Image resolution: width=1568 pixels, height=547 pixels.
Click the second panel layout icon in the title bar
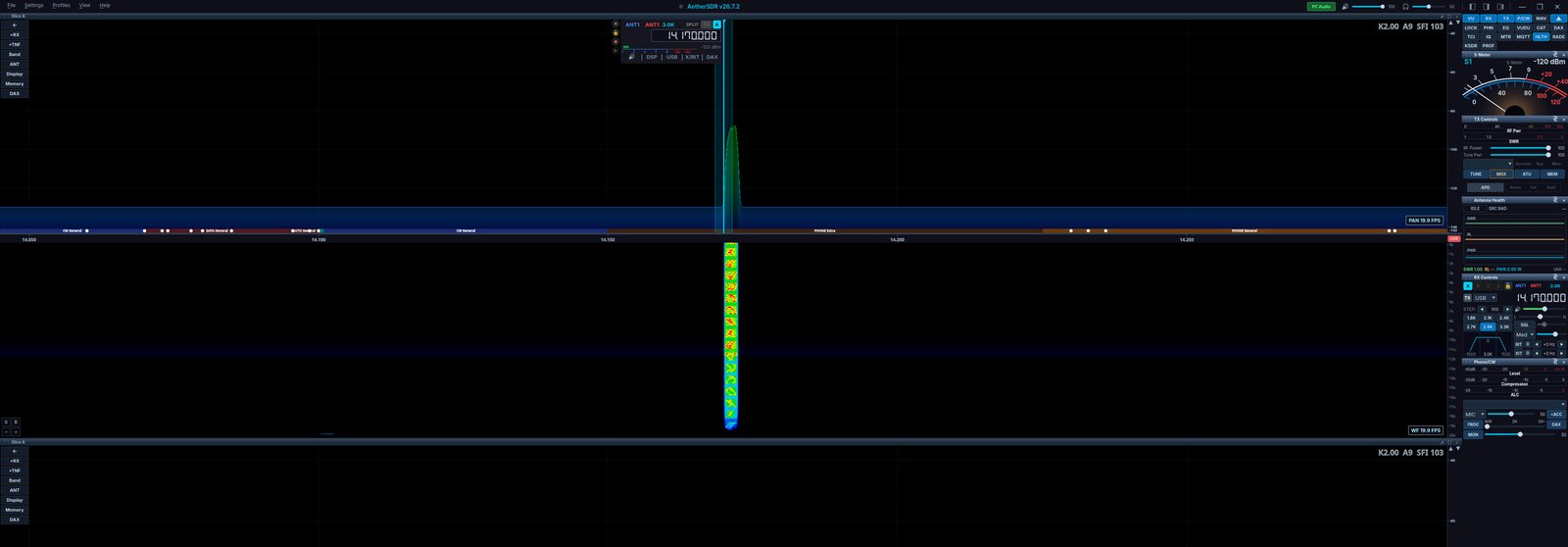[1487, 7]
